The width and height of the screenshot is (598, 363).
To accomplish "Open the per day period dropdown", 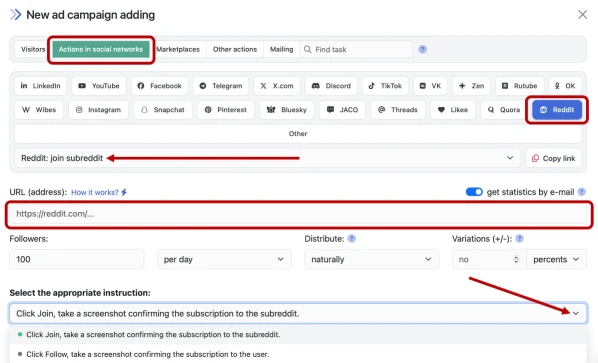I will 224,259.
